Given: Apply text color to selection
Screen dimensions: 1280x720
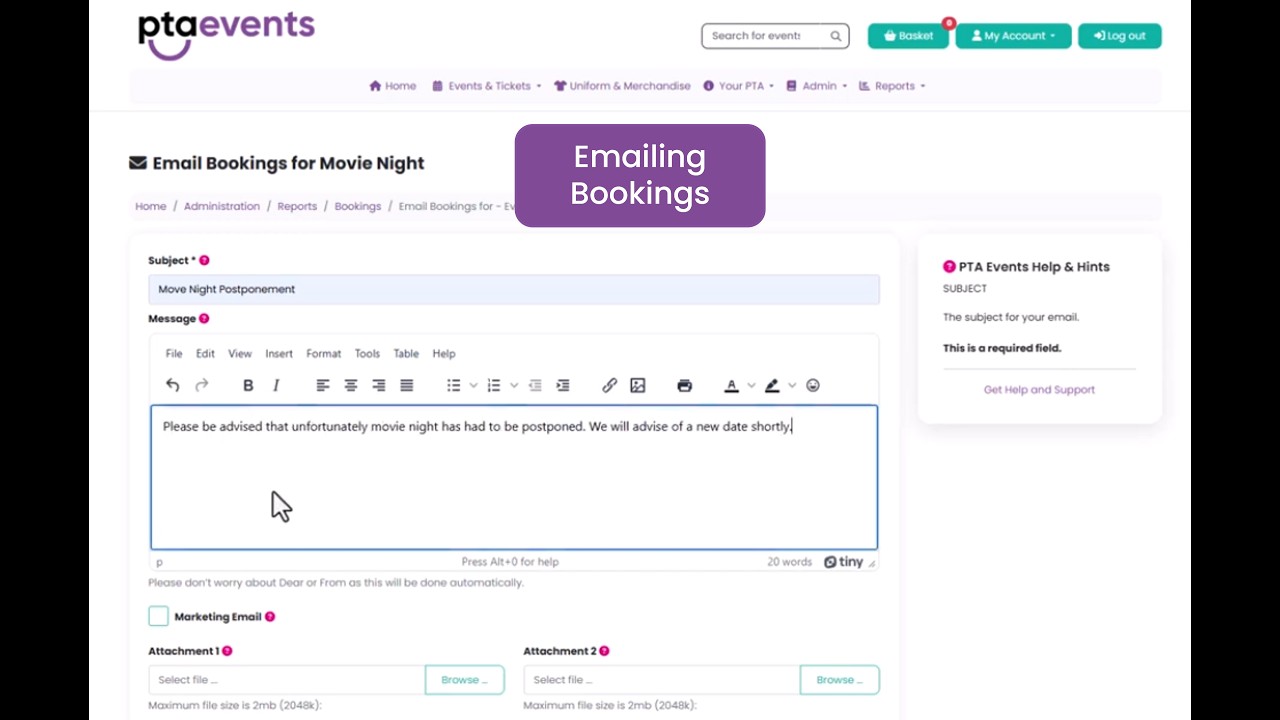Looking at the screenshot, I should tap(731, 385).
